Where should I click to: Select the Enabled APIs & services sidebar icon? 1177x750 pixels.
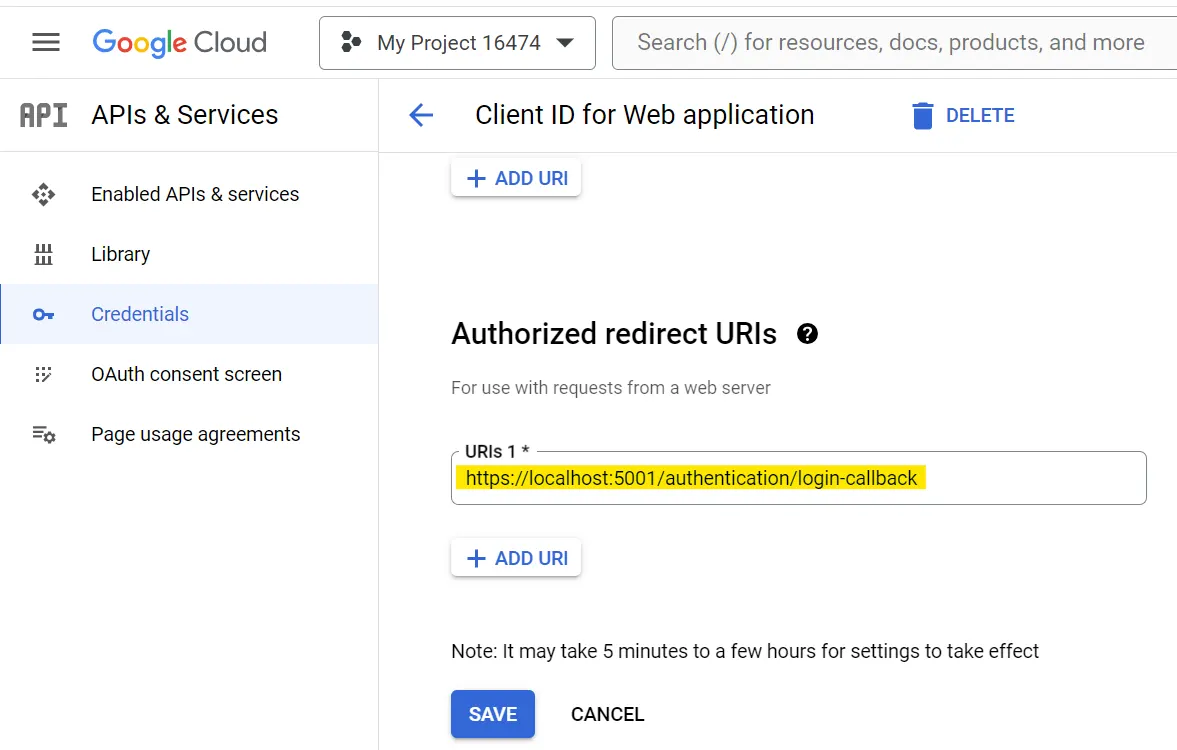(44, 194)
